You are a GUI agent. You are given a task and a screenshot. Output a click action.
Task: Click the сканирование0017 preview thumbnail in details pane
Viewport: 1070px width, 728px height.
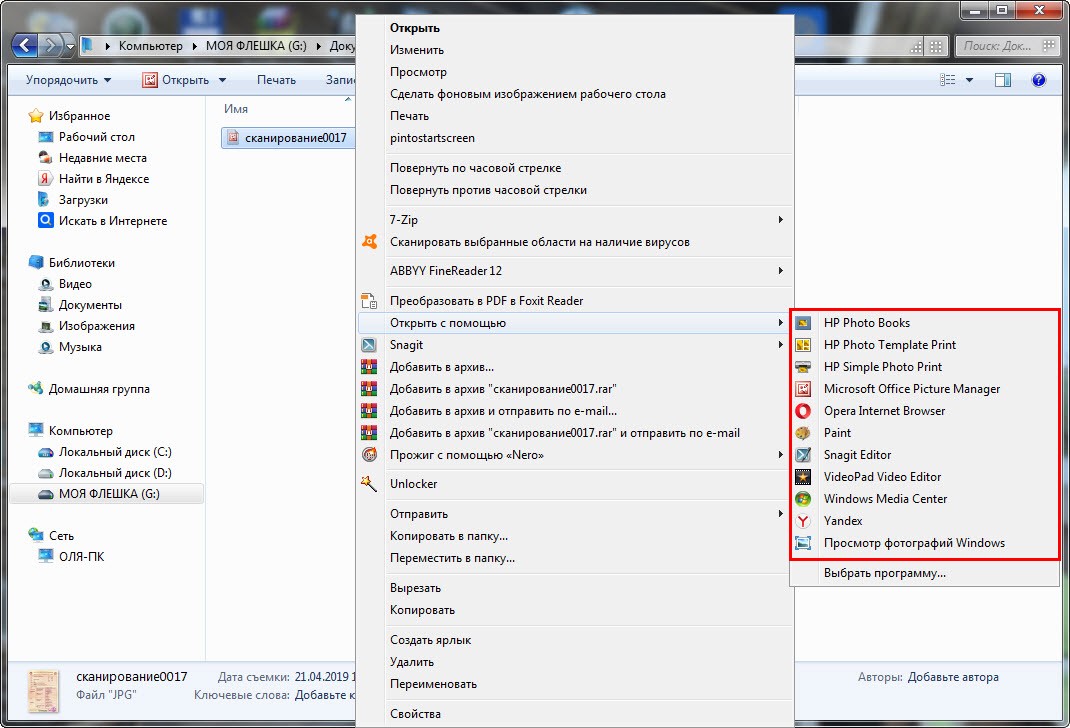pos(44,690)
